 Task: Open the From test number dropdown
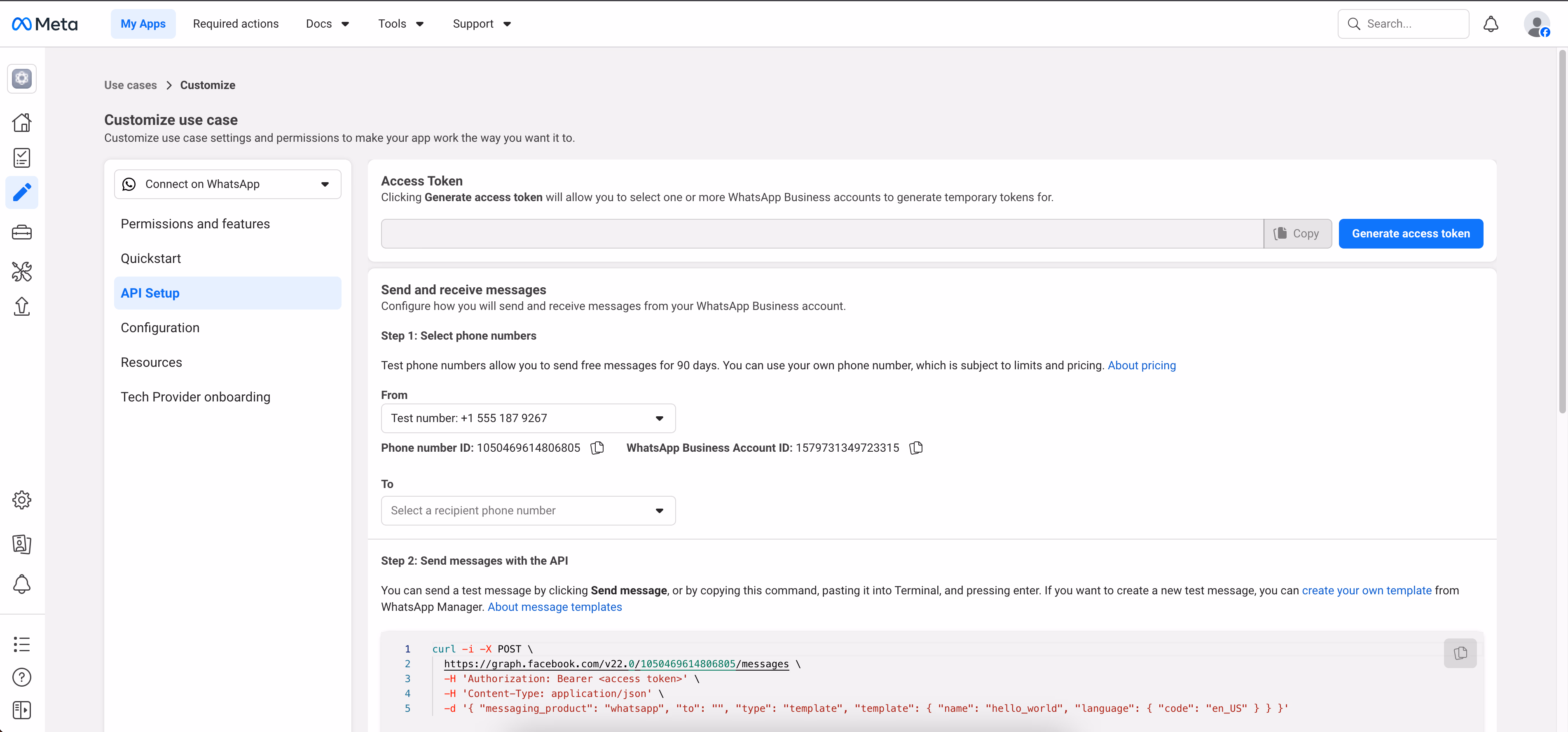point(528,418)
